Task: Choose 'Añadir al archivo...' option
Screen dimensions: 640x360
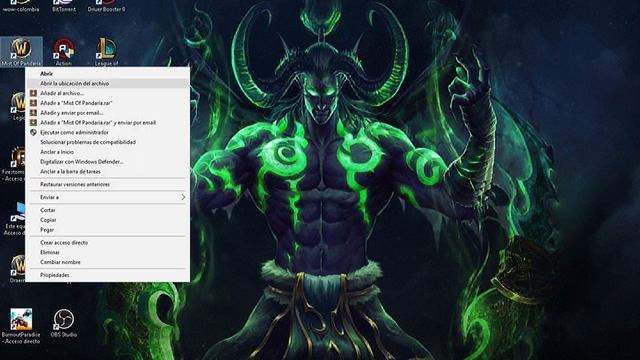Action: coord(108,93)
